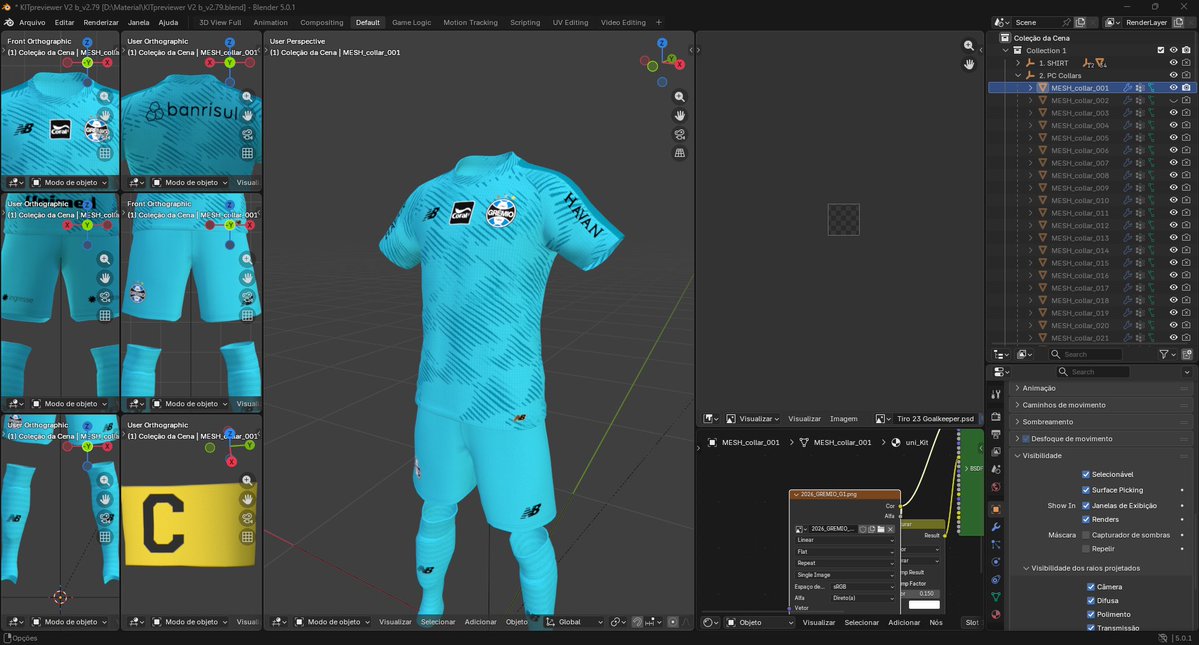Open the Tool properties tab icon

[x=996, y=394]
